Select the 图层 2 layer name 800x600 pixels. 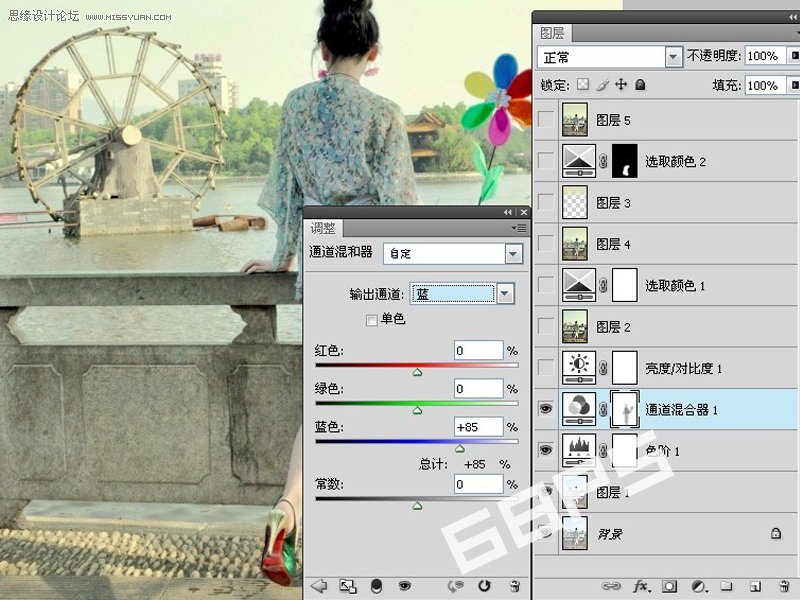tap(613, 327)
